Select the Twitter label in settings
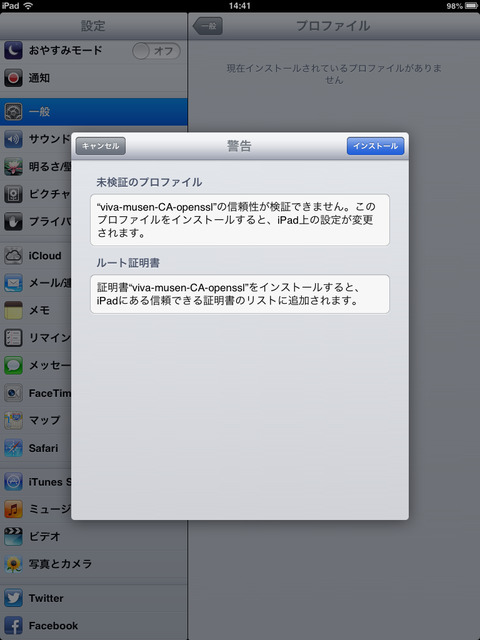 pyautogui.click(x=46, y=598)
